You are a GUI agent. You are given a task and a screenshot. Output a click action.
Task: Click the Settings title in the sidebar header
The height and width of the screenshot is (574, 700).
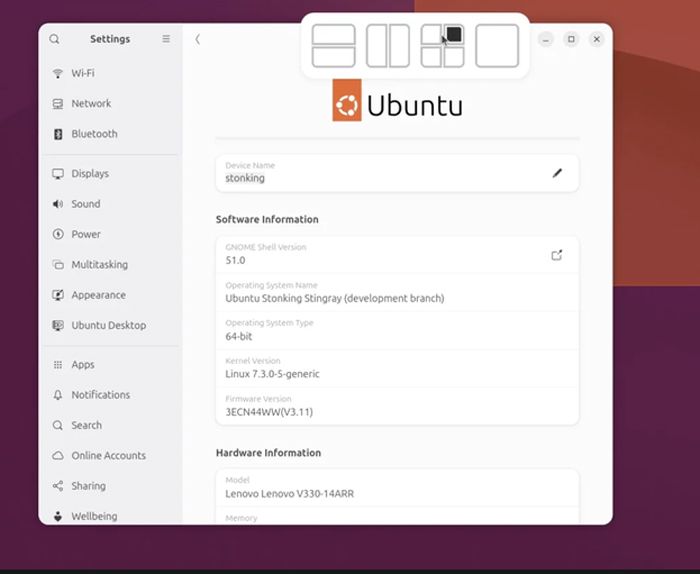(x=110, y=39)
